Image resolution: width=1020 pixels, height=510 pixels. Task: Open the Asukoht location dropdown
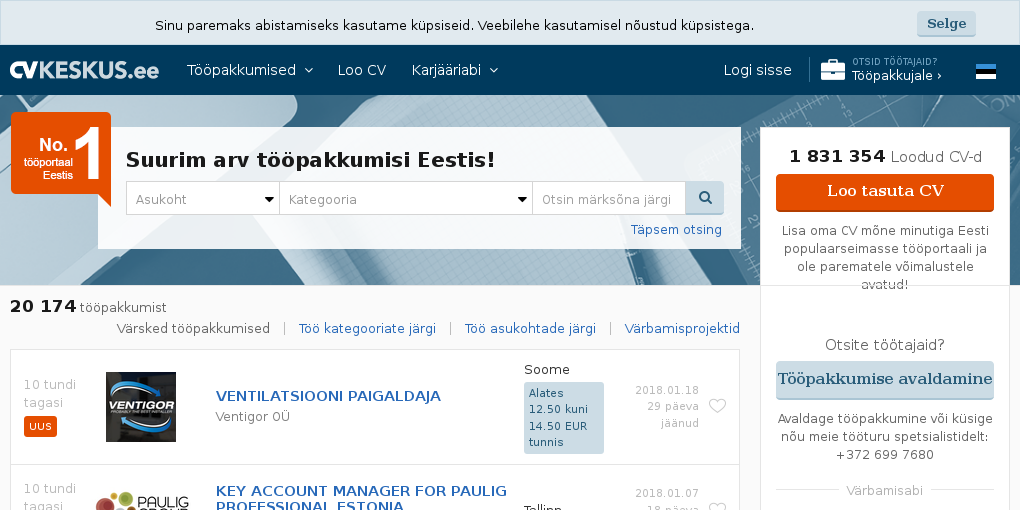point(203,198)
